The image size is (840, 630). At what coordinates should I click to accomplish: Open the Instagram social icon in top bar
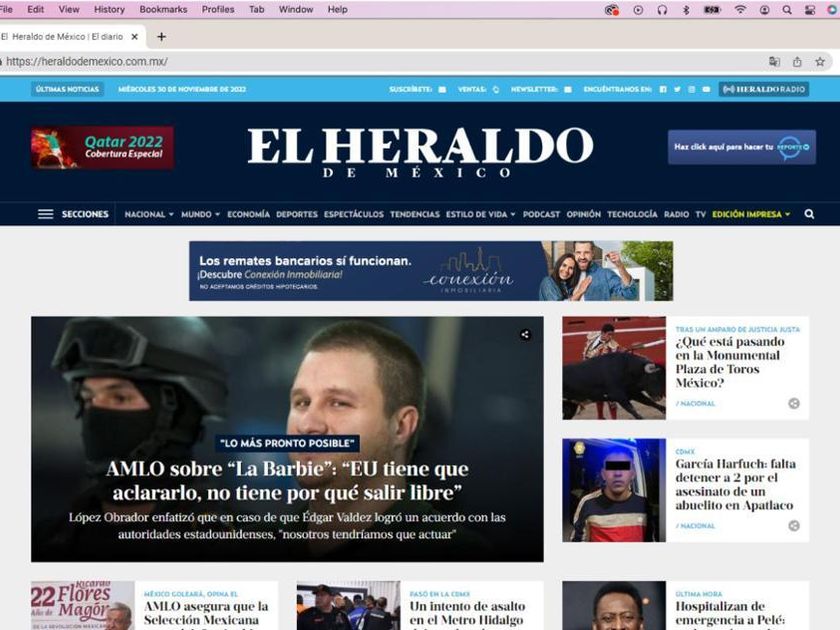[692, 89]
